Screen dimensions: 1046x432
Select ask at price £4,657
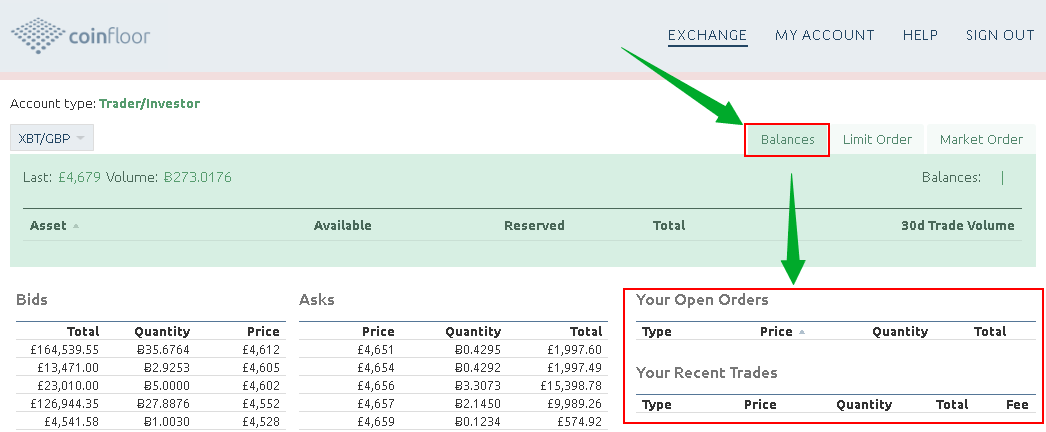(454, 403)
